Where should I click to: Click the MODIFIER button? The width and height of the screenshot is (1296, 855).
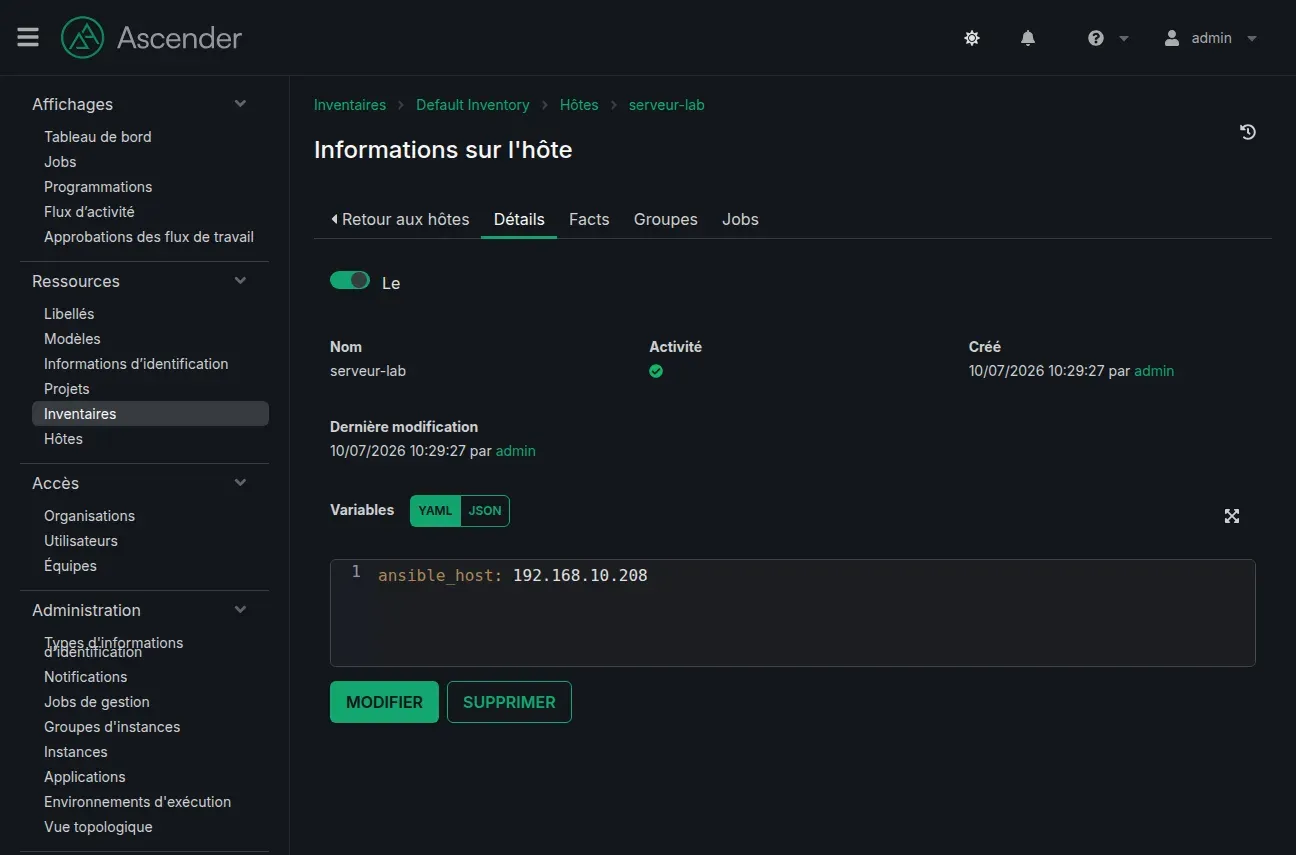click(384, 702)
